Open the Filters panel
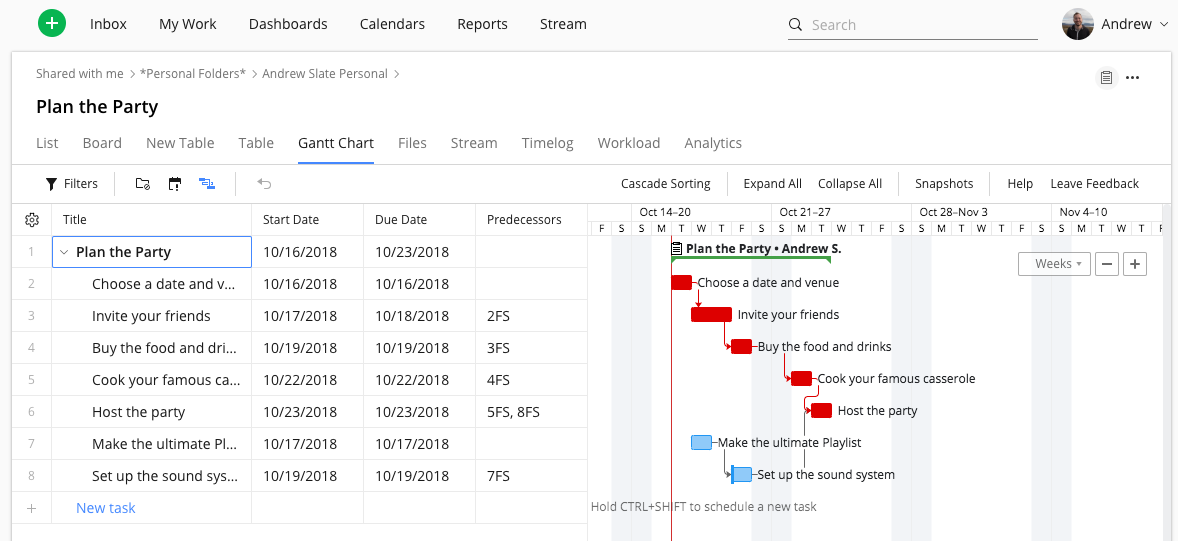Screen dimensions: 1178x541 (71, 184)
